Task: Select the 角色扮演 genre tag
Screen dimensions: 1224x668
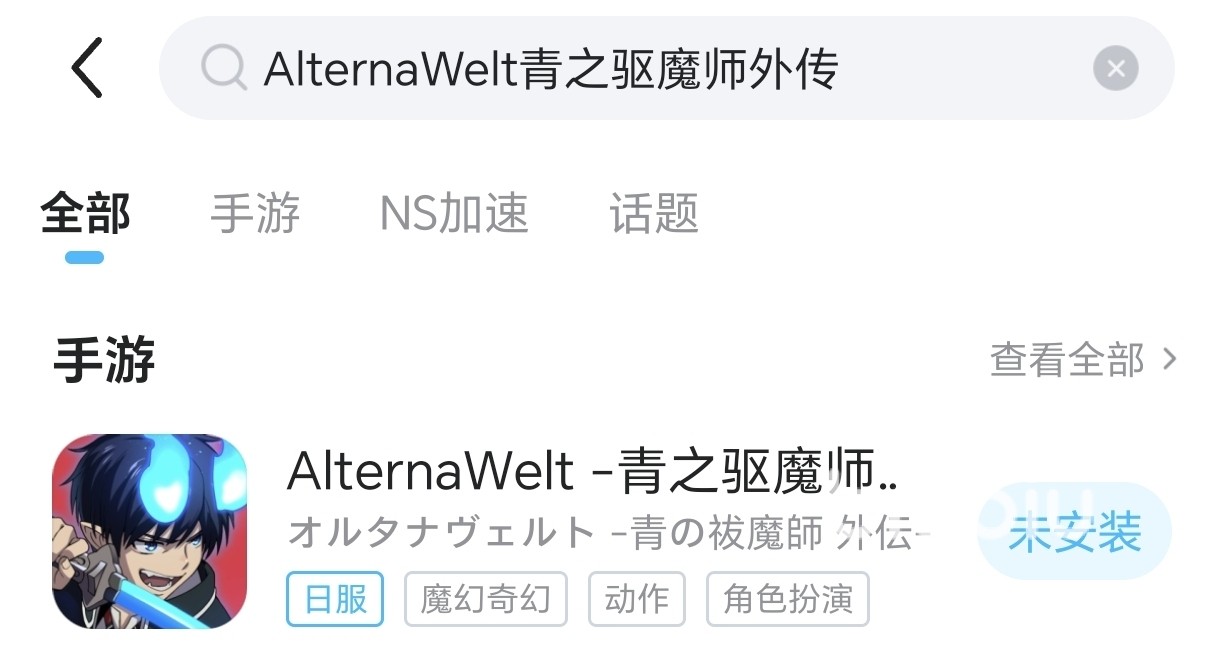Action: click(x=788, y=599)
